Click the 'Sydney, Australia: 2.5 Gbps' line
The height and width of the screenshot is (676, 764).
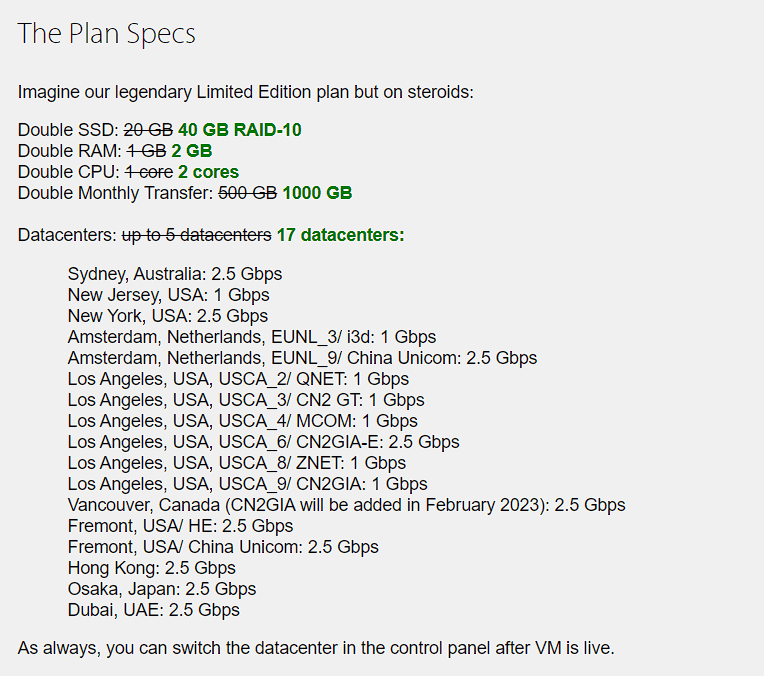coord(175,274)
